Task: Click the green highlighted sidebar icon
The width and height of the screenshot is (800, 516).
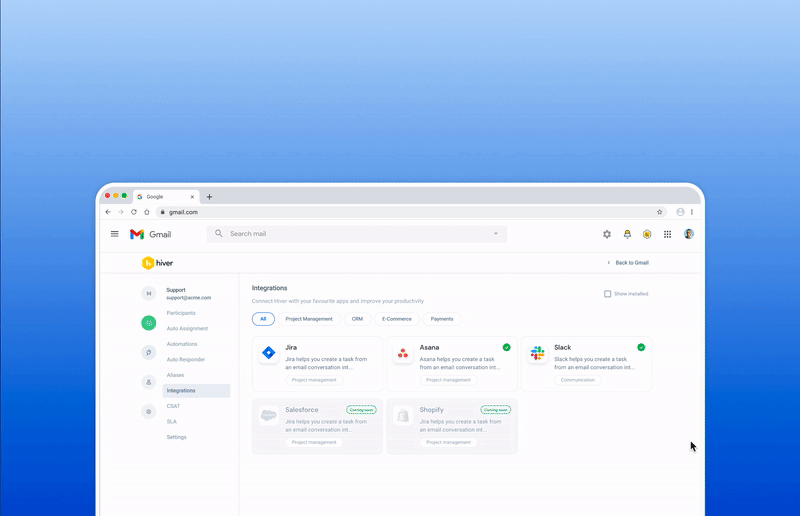Action: tap(148, 323)
